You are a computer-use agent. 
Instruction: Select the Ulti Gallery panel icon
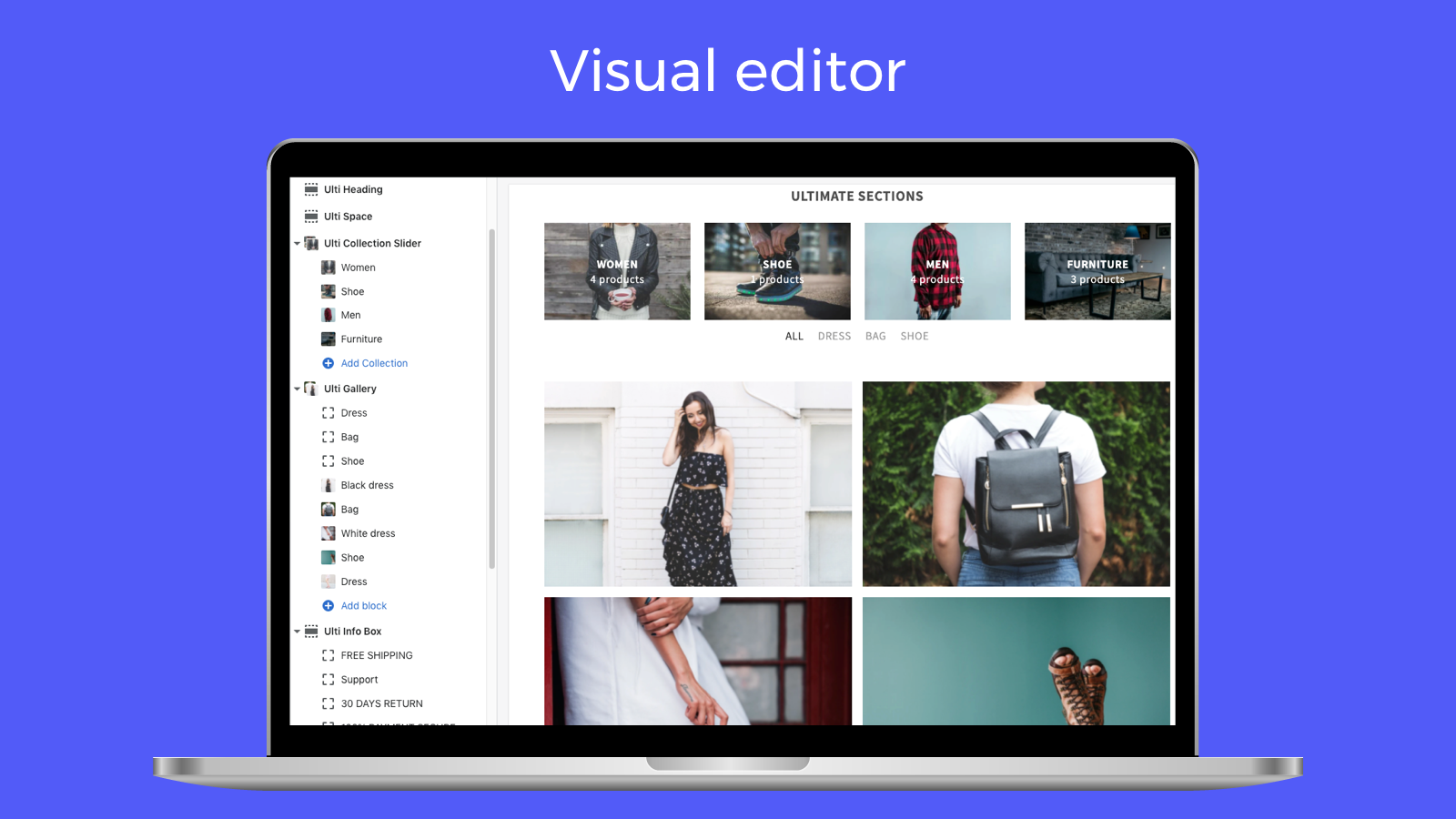coord(310,389)
